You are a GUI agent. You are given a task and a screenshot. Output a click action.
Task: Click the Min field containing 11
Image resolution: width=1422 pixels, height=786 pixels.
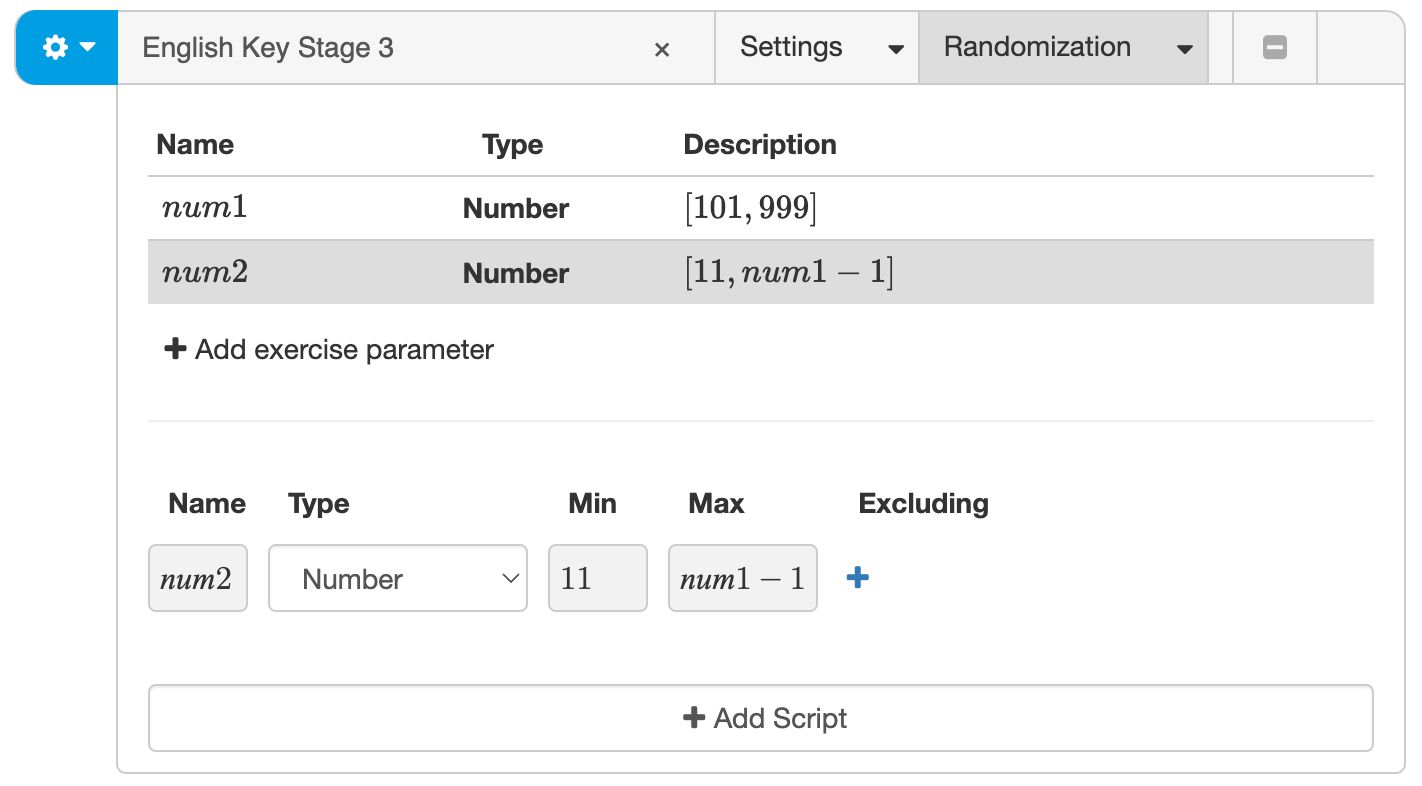597,578
